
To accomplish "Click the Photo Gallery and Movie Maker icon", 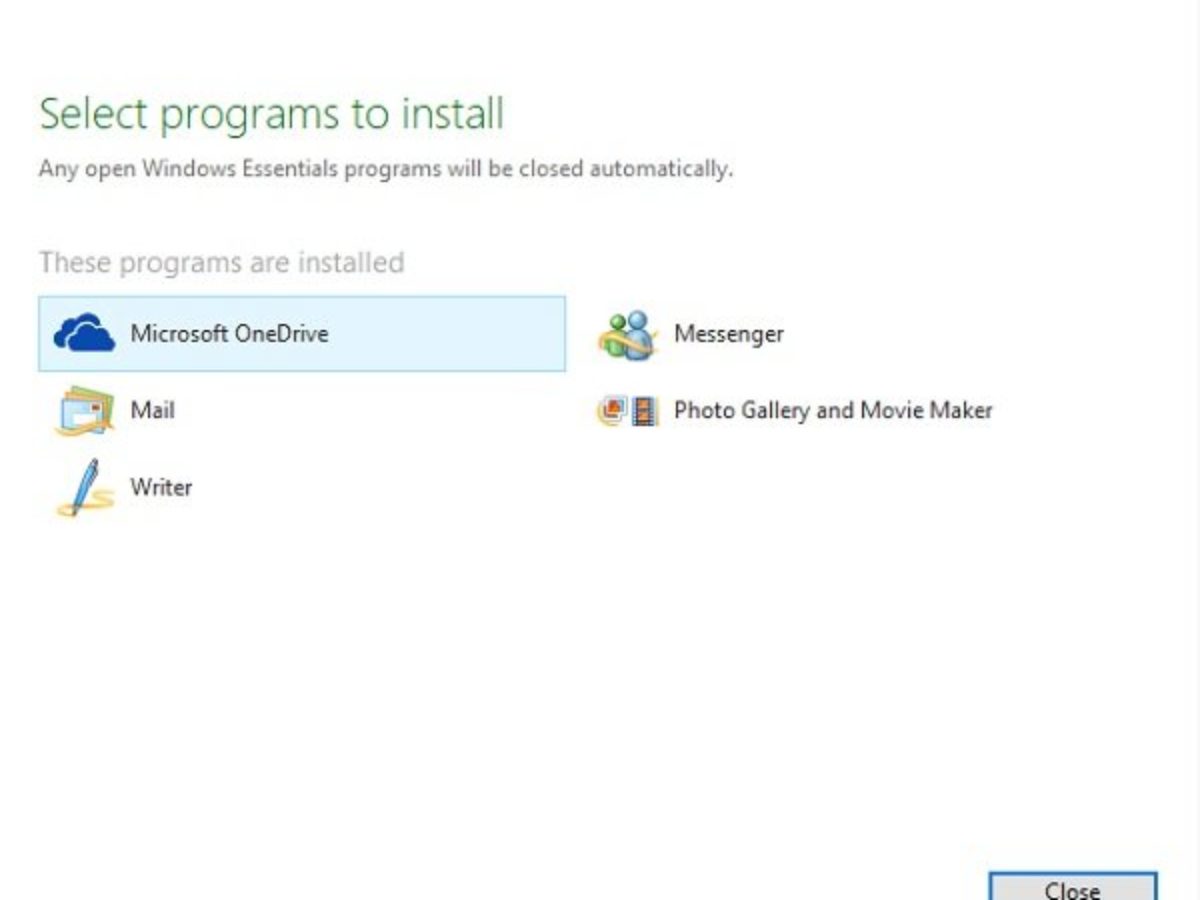I will [629, 411].
